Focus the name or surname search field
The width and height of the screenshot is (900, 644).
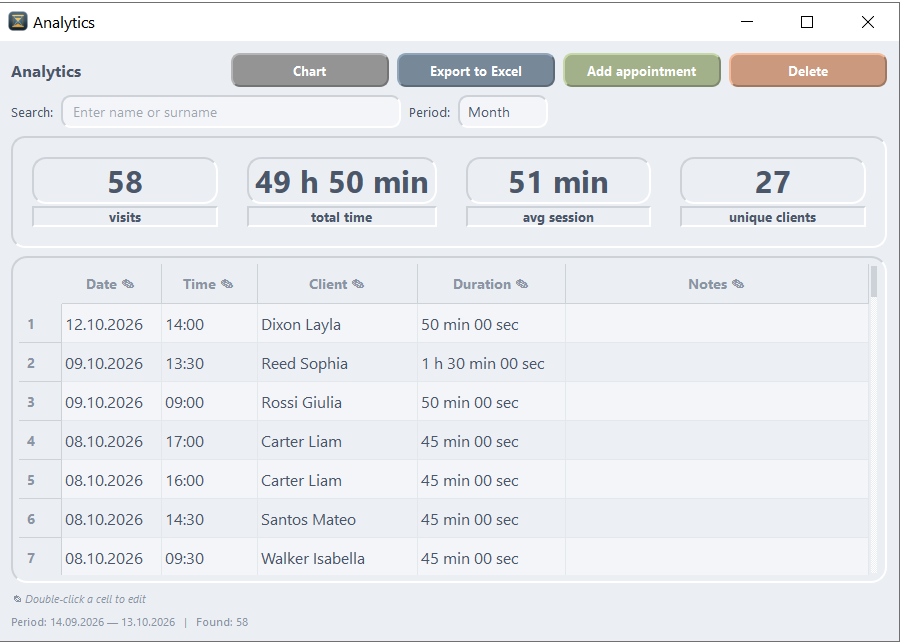[x=231, y=112]
